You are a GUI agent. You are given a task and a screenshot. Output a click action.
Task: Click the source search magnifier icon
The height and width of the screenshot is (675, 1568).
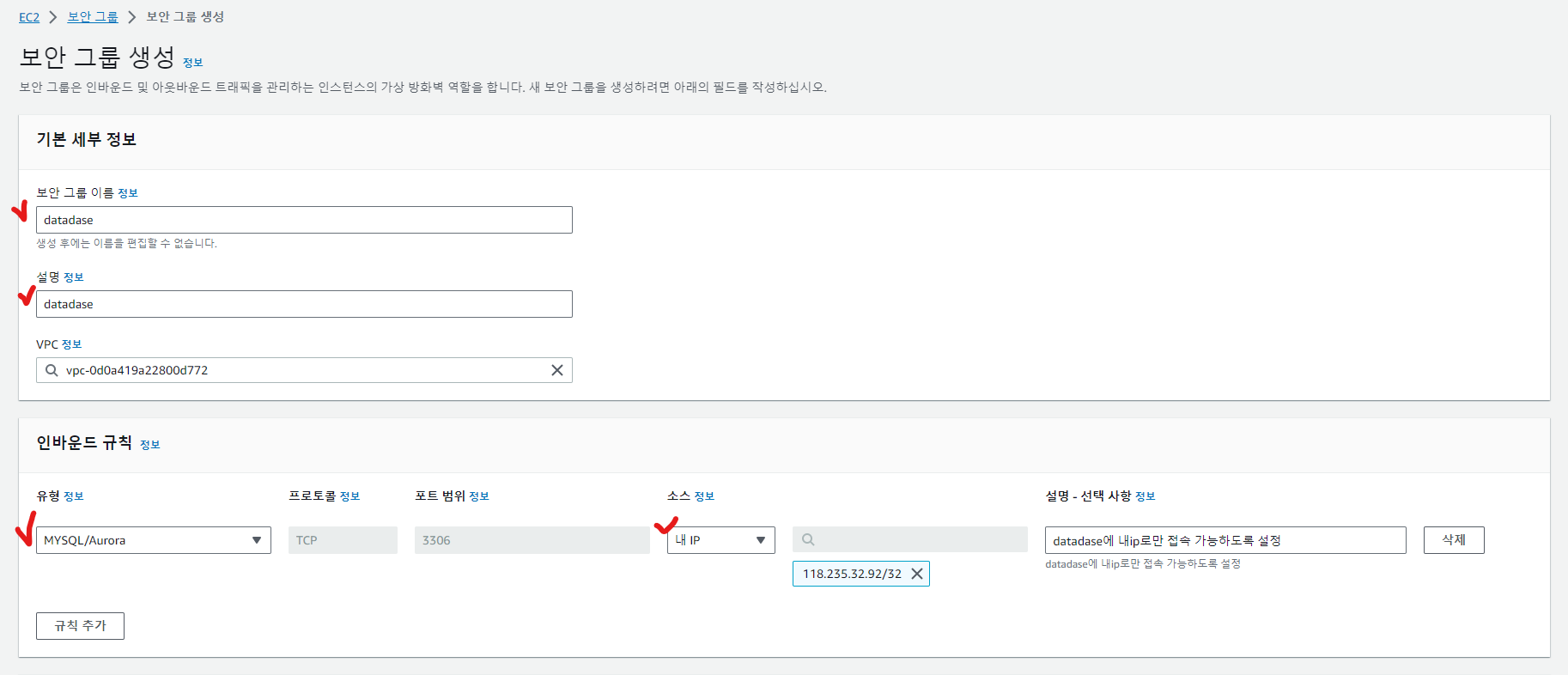[x=808, y=540]
